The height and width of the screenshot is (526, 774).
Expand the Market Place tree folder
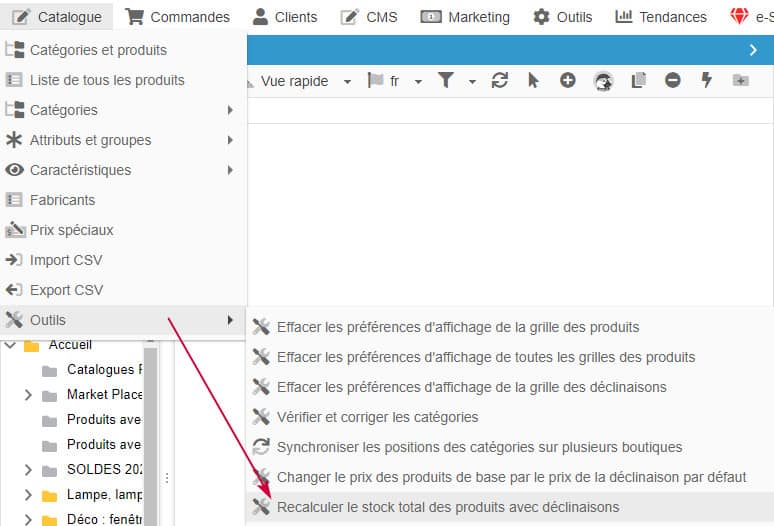(28, 395)
